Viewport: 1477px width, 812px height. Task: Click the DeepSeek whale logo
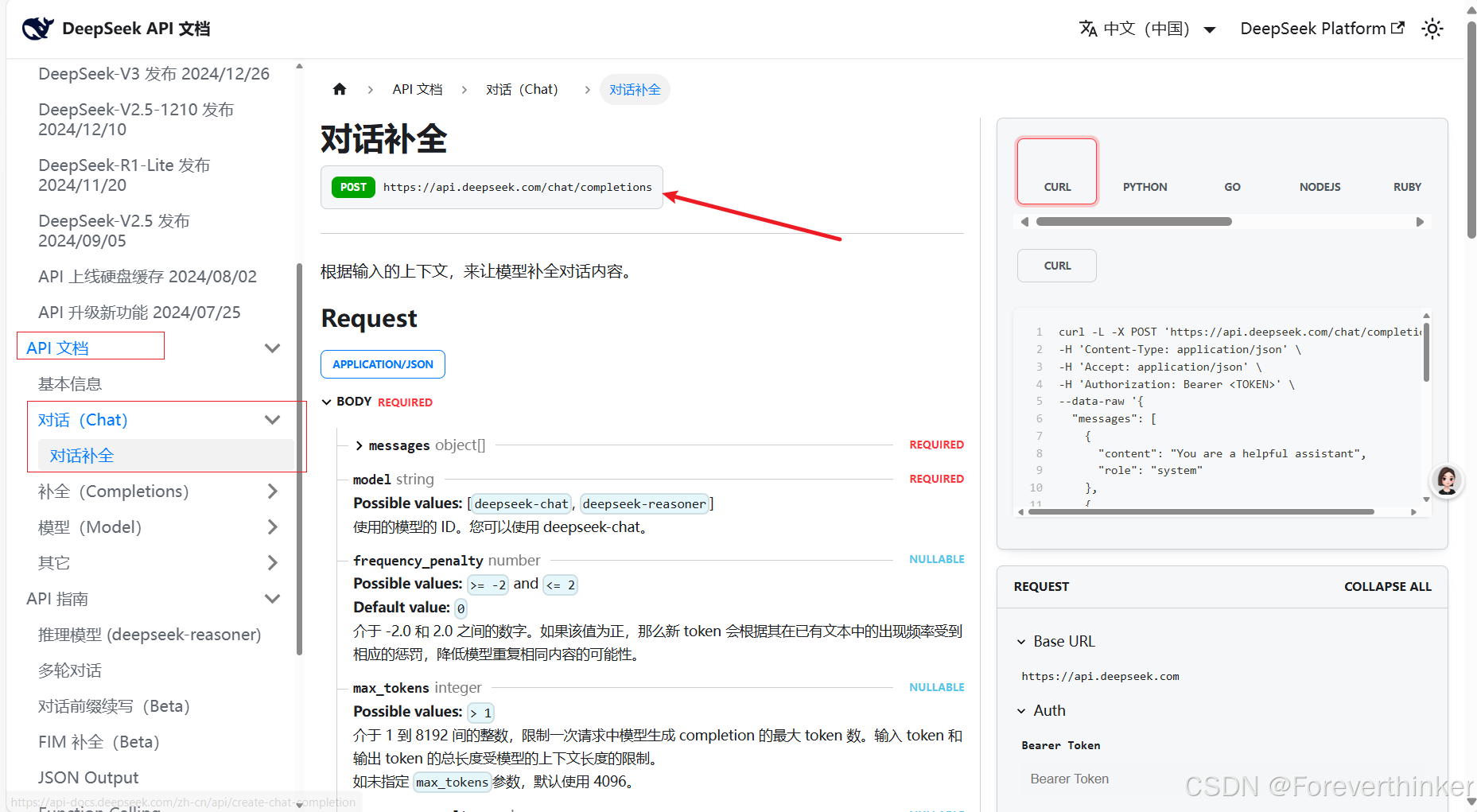pyautogui.click(x=38, y=29)
